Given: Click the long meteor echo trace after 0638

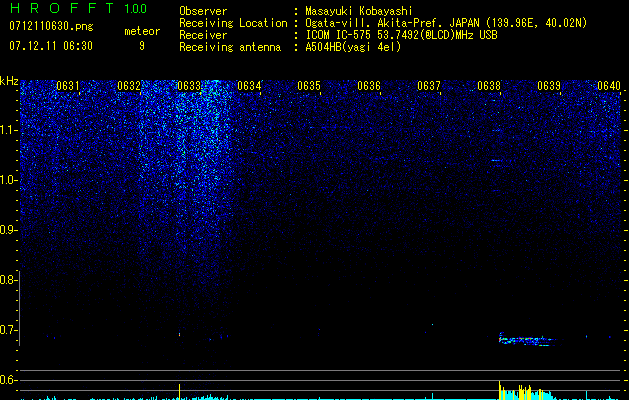Looking at the screenshot, I should pos(528,339).
